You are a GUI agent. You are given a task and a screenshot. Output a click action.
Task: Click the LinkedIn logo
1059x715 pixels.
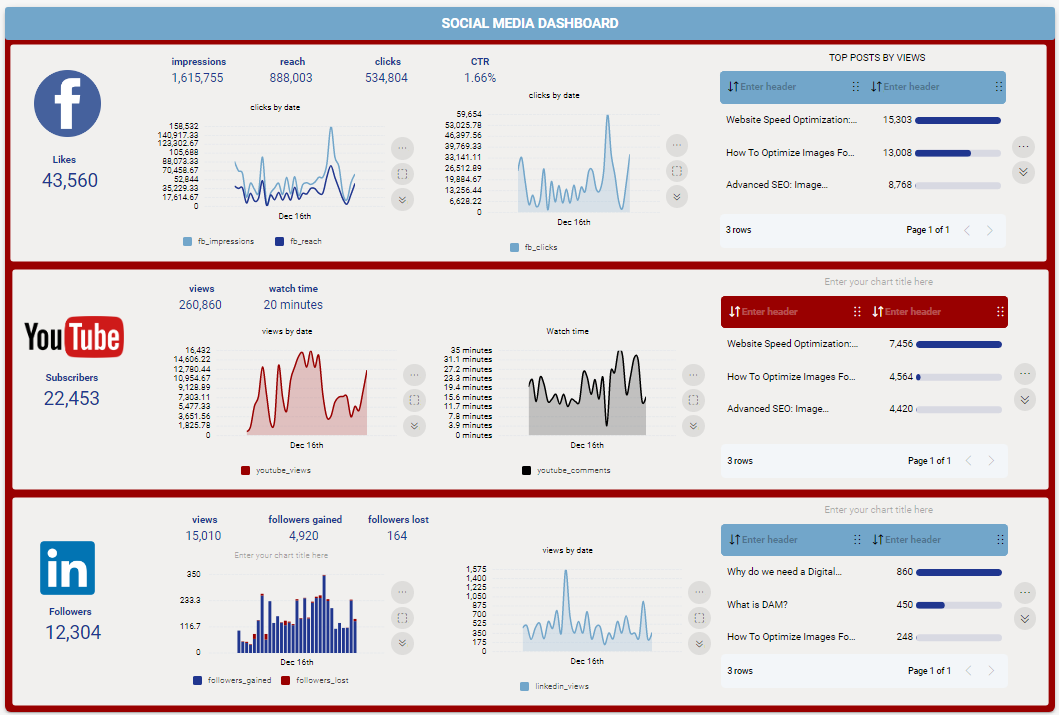pos(68,568)
